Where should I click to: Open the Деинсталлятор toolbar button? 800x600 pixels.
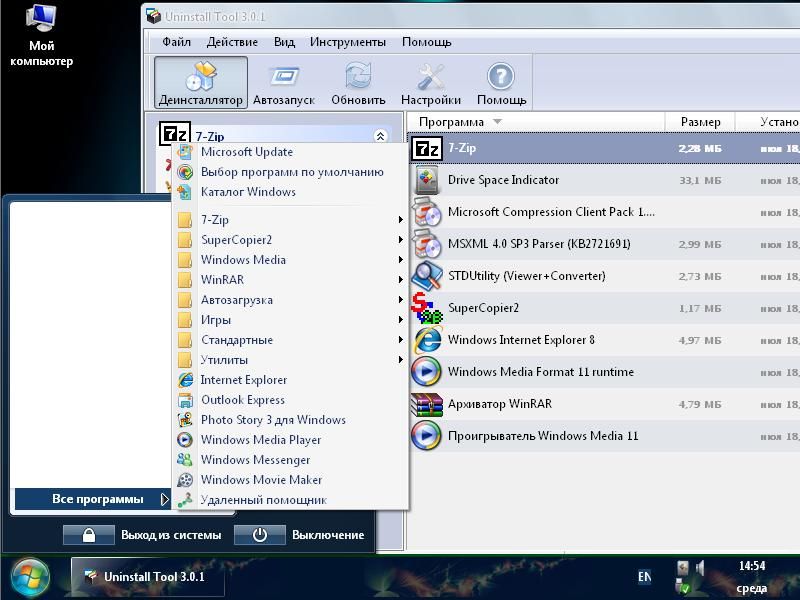(x=201, y=82)
